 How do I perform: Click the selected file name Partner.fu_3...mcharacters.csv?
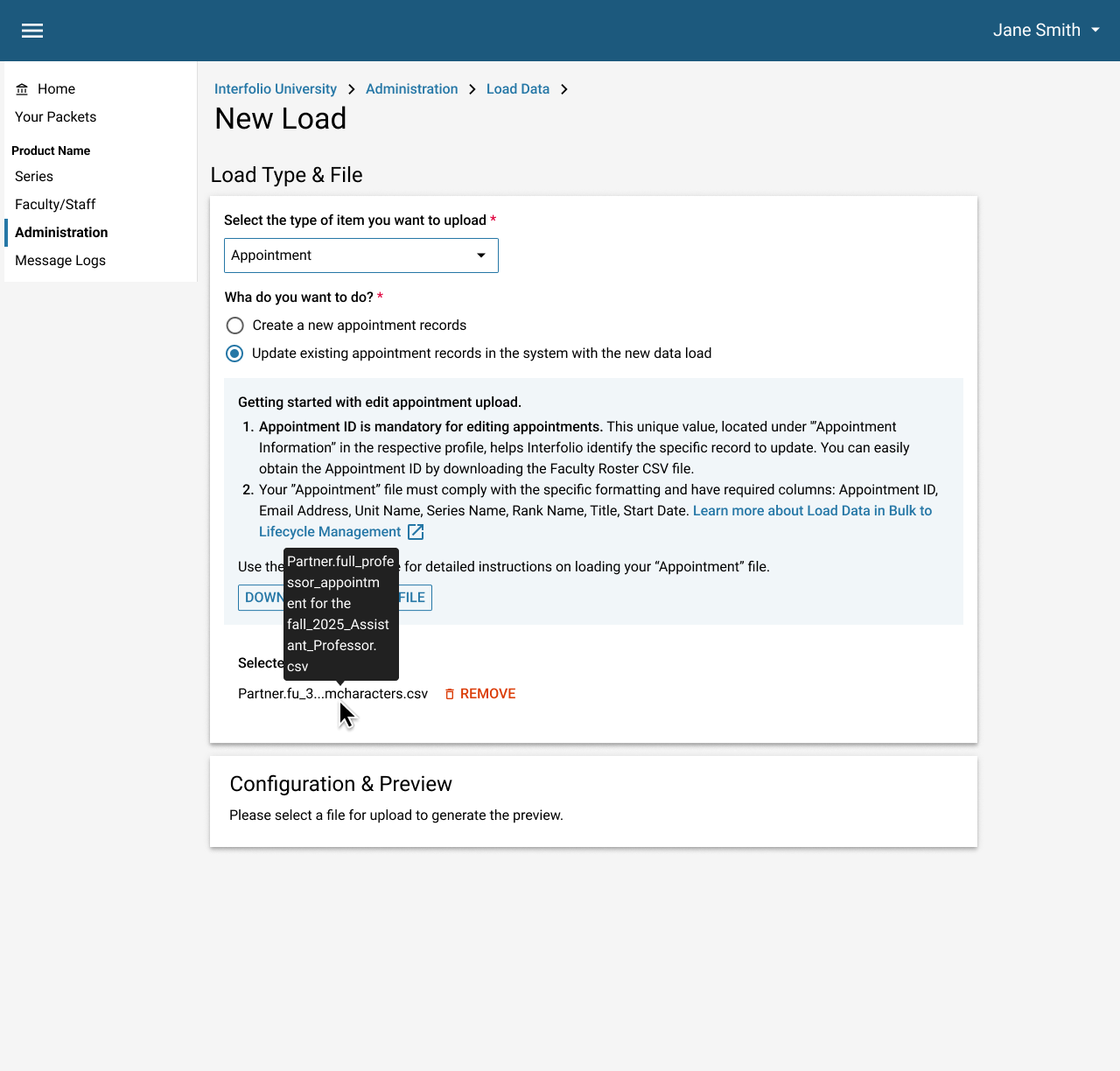click(332, 694)
